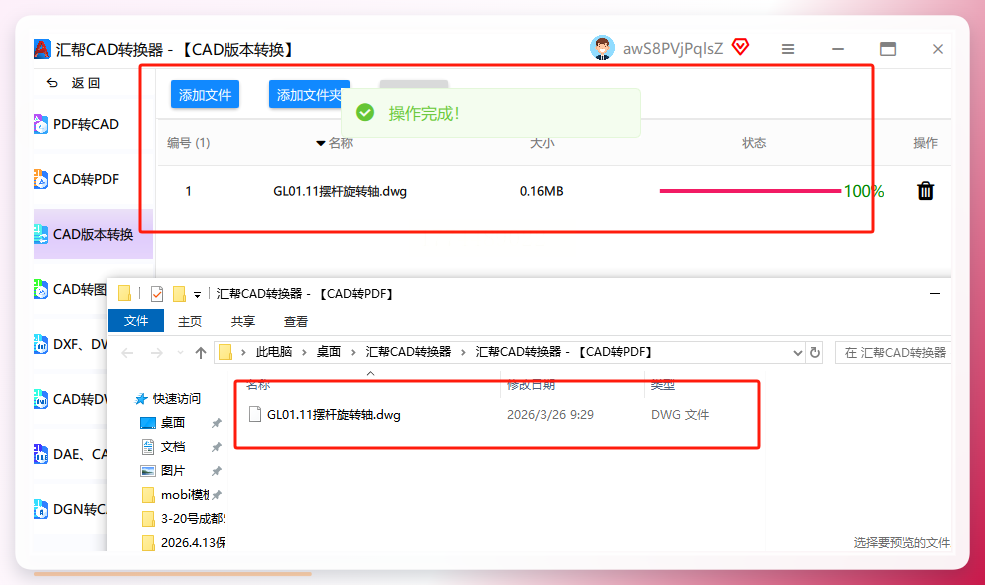The height and width of the screenshot is (585, 985).
Task: Click the 100% status text
Action: [864, 191]
